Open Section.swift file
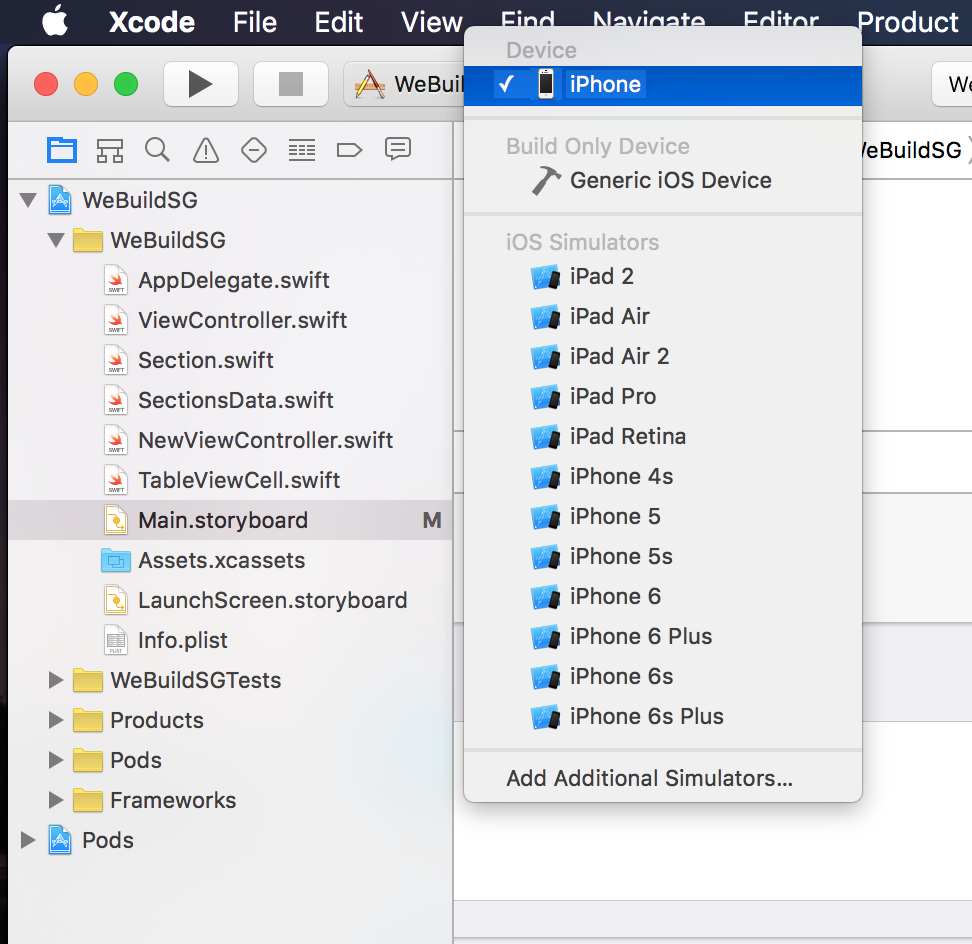Screen dimensions: 972x944 coord(230,360)
